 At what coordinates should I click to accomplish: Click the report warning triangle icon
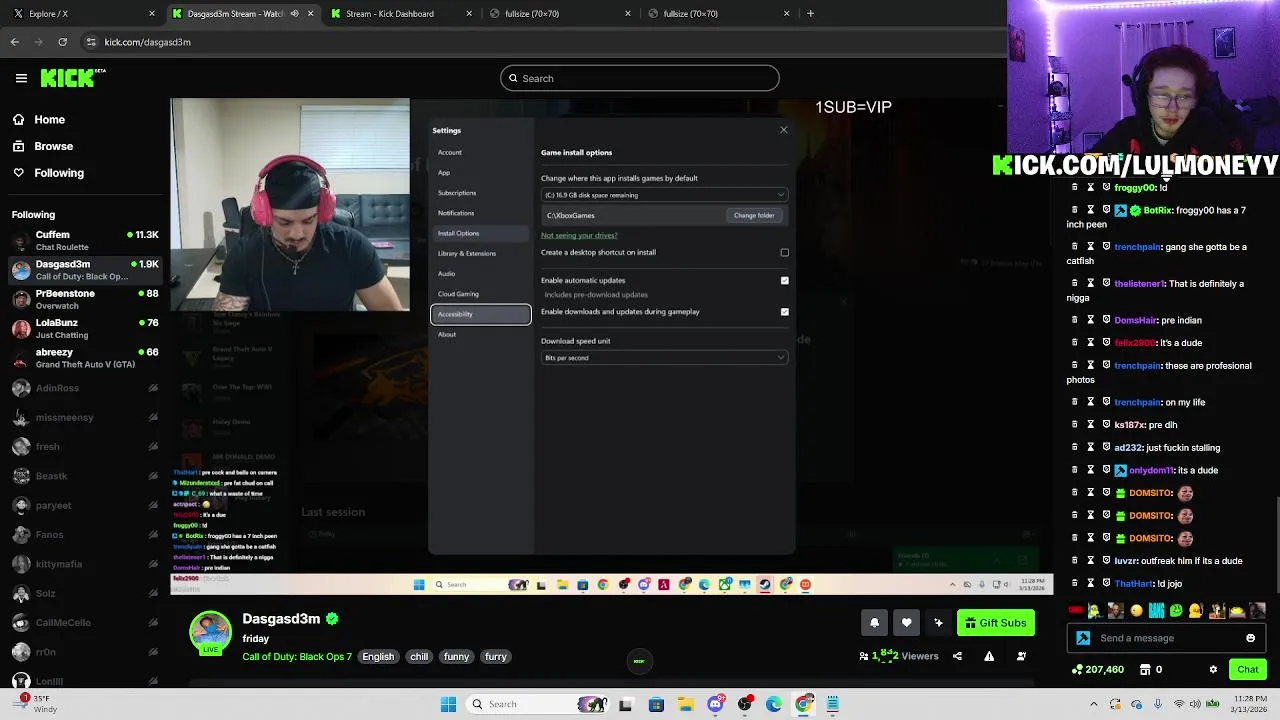click(x=989, y=656)
